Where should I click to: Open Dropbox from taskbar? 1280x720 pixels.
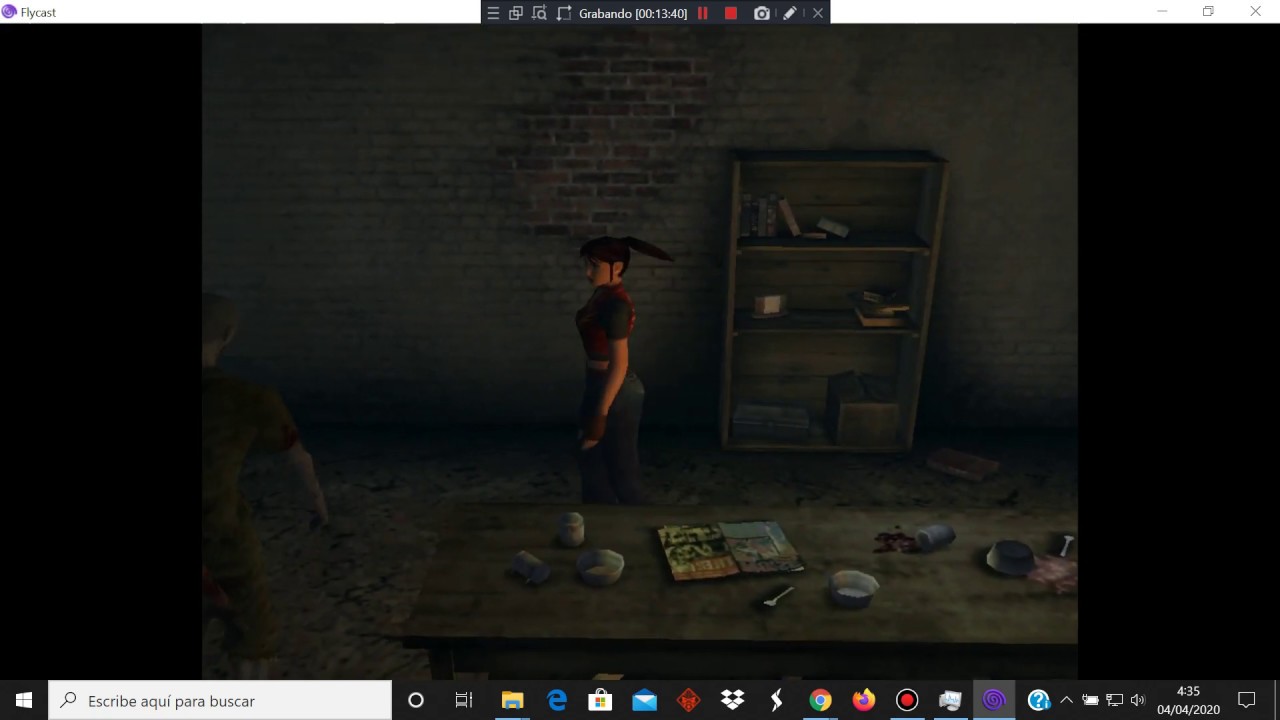pyautogui.click(x=732, y=701)
